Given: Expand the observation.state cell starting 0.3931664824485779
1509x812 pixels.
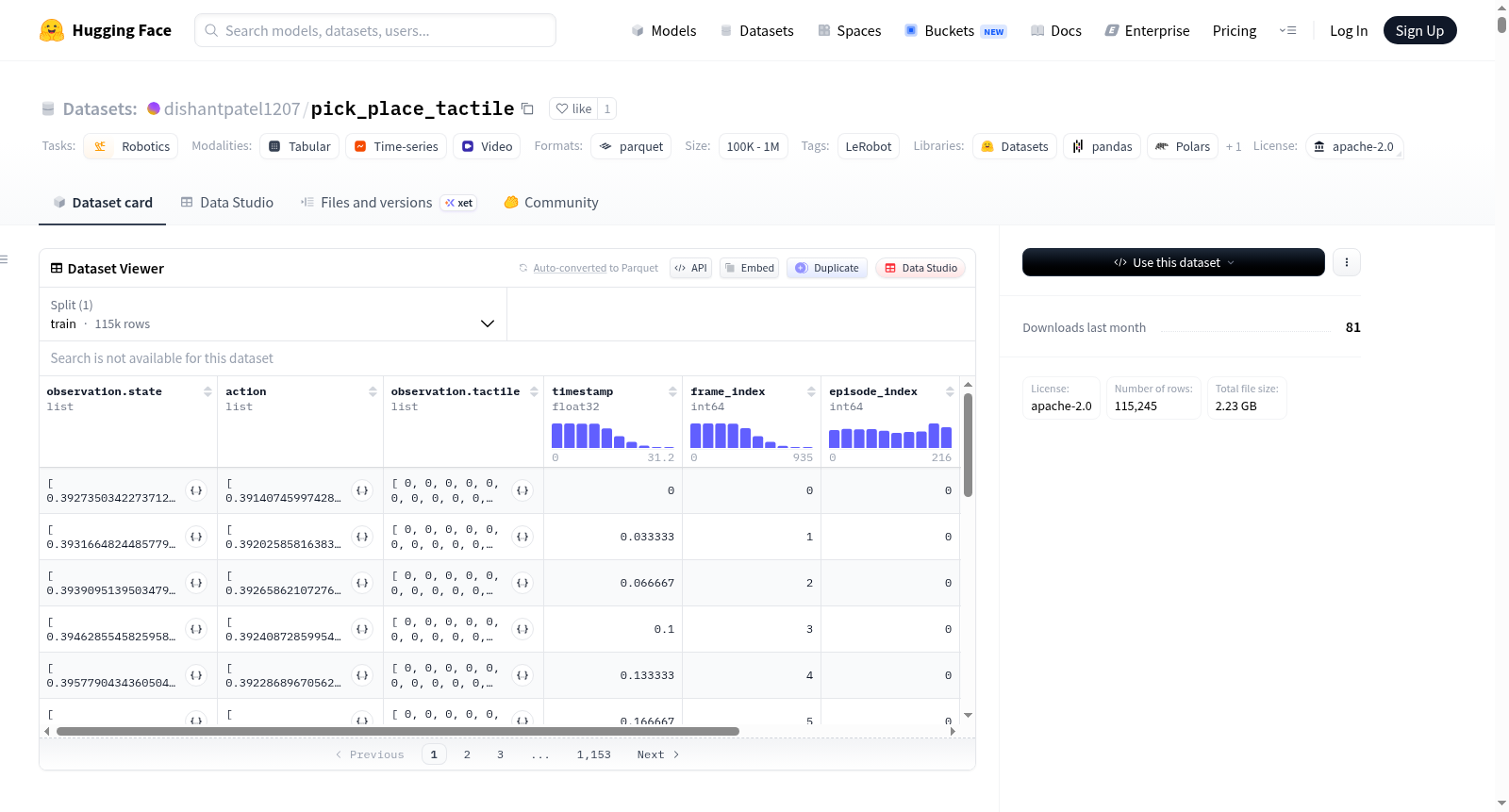Looking at the screenshot, I should click(196, 537).
